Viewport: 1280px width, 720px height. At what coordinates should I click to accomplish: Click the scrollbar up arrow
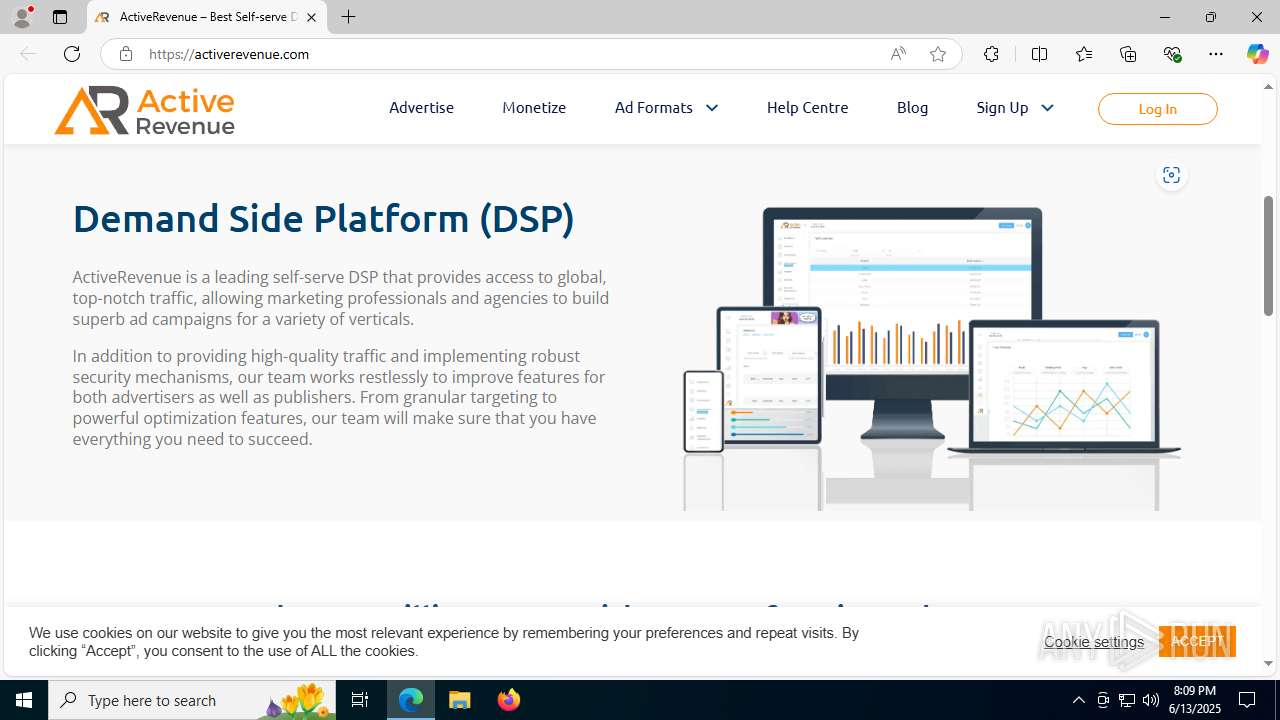tap(1268, 86)
